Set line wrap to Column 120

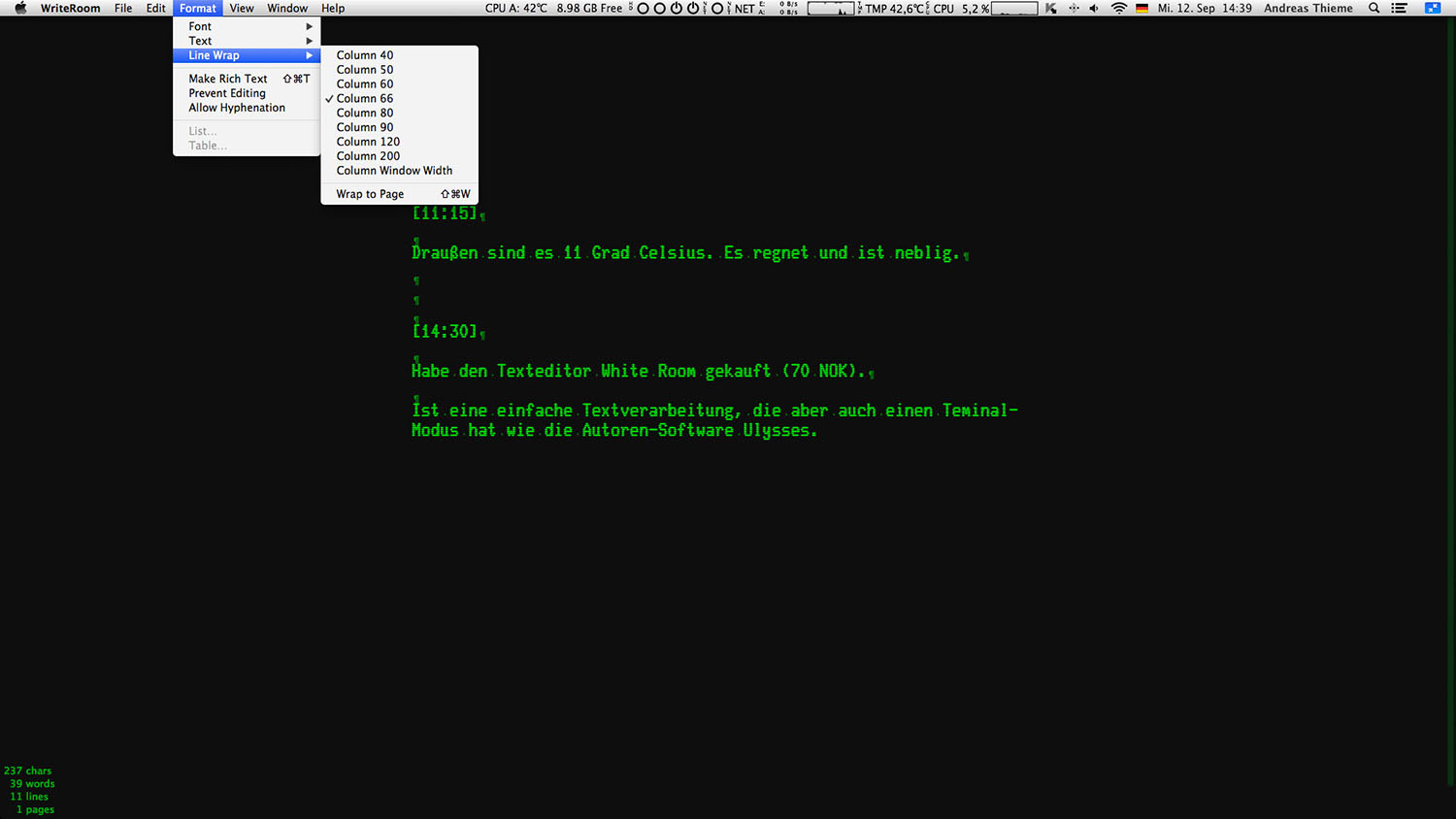[399, 142]
